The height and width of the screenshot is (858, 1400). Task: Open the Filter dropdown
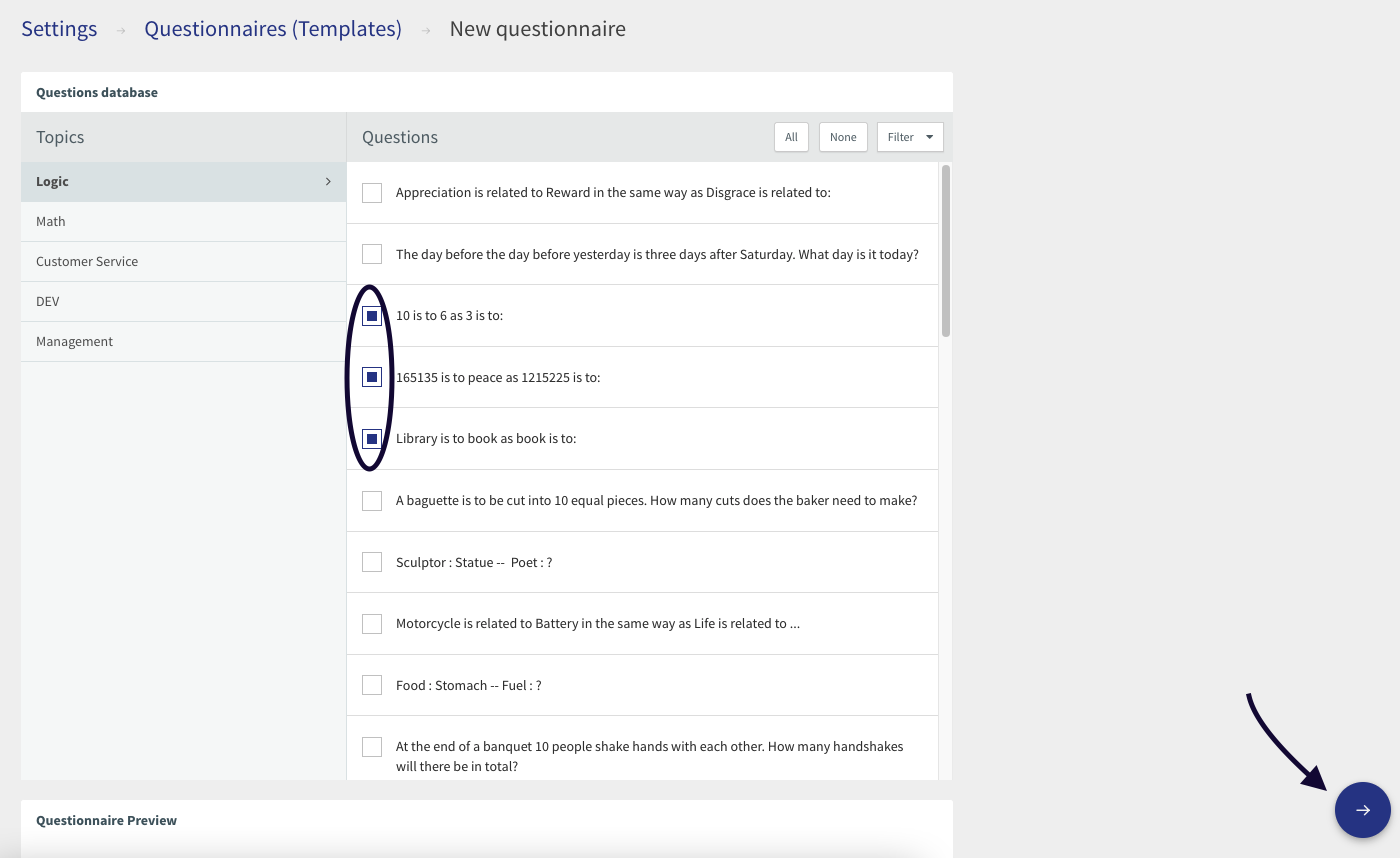910,137
